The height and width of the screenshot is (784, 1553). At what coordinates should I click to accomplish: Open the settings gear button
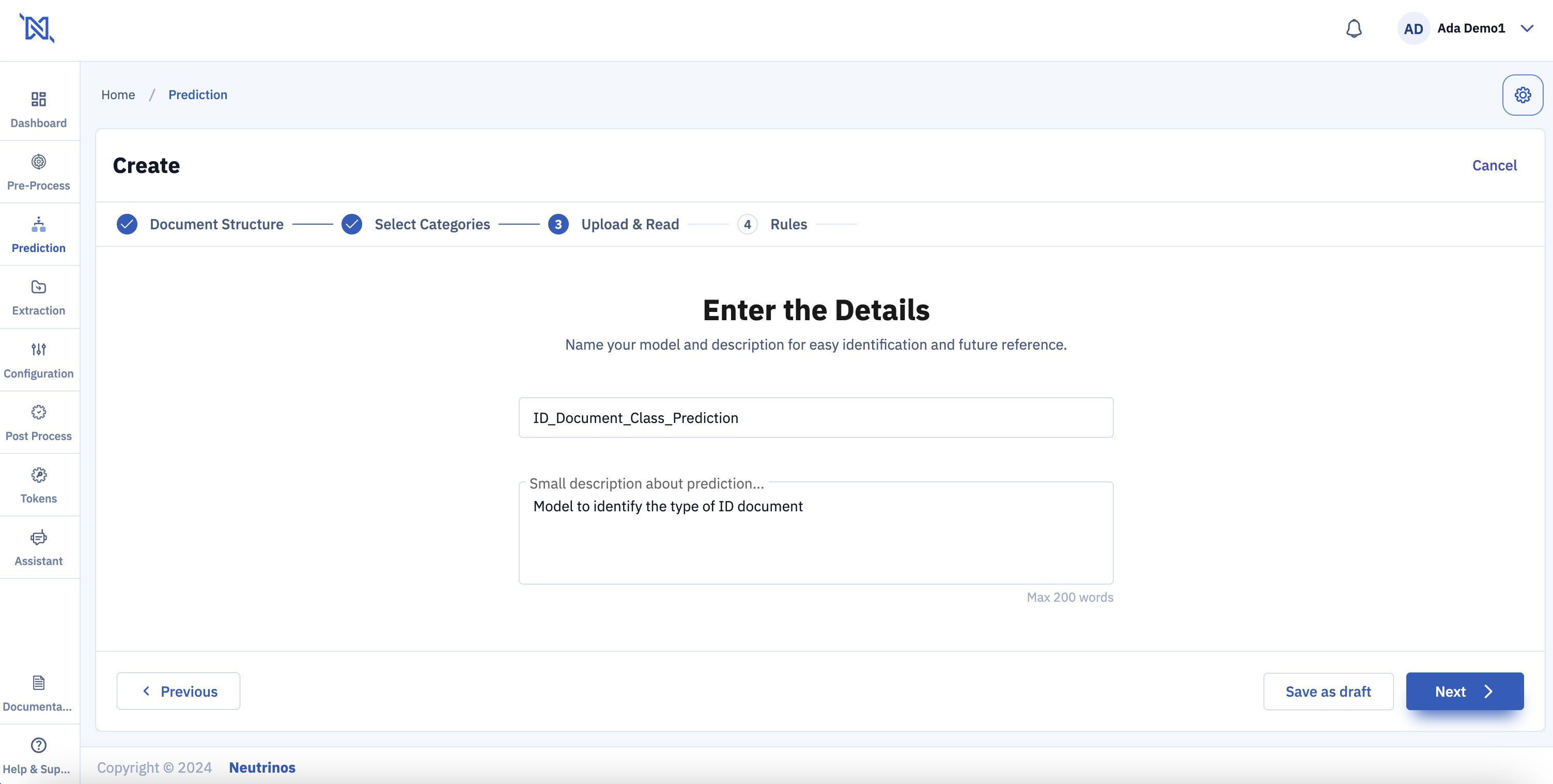1522,95
